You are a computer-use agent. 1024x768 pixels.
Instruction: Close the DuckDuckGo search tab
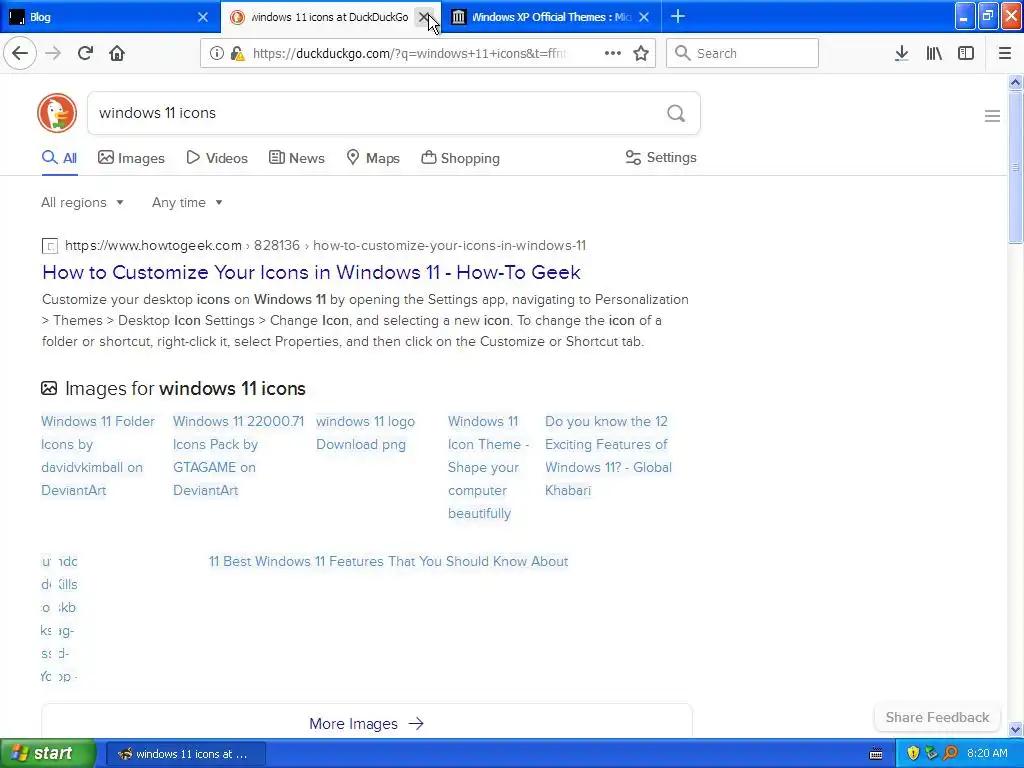pos(424,17)
